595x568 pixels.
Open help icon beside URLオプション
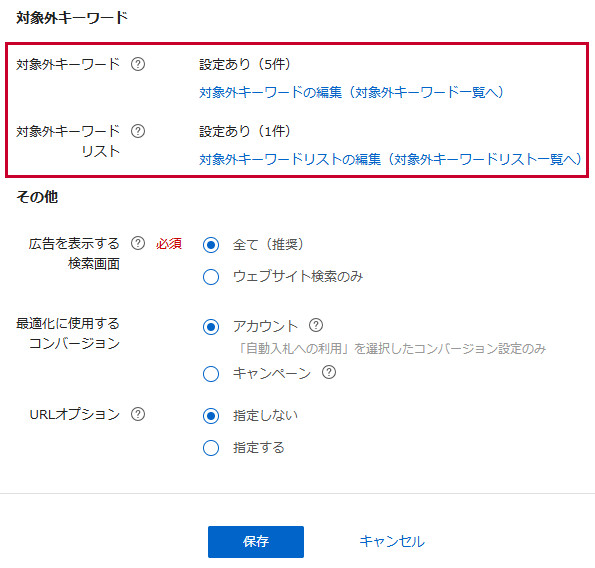138,414
